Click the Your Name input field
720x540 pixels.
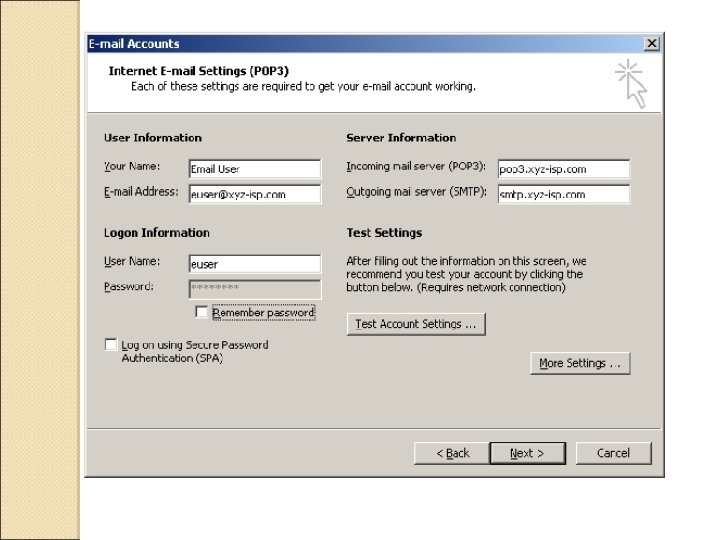pos(255,169)
